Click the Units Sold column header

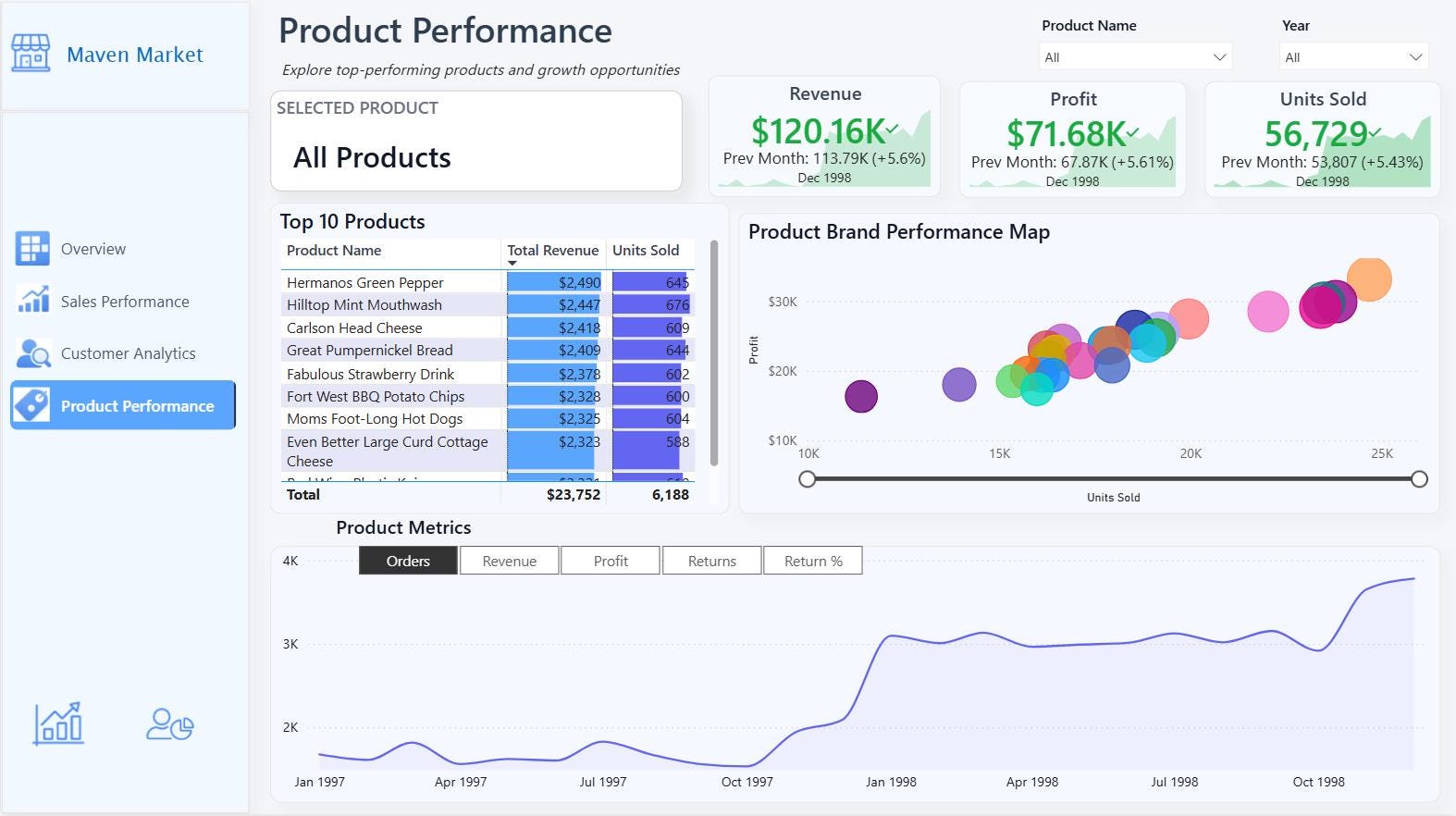646,251
